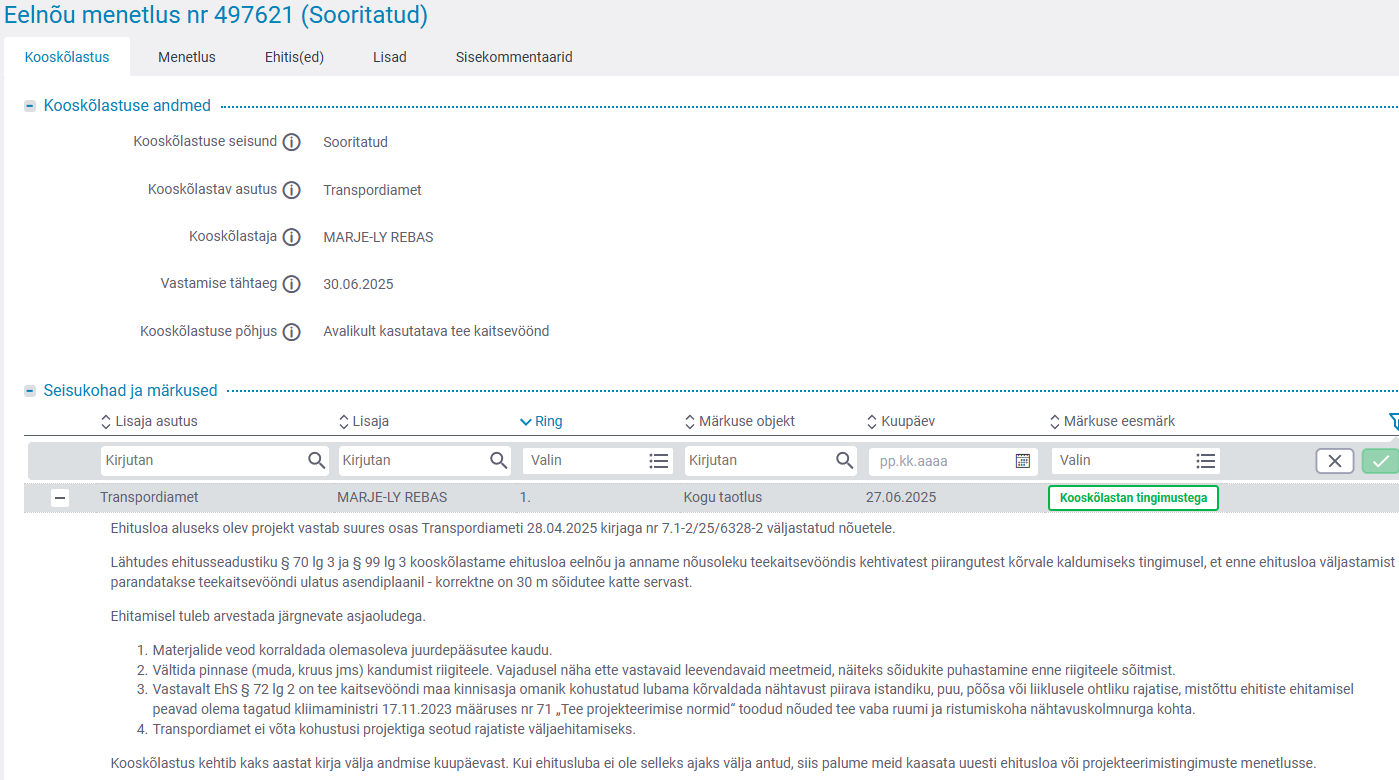Select the MARJE-LY REBAS table cell
The width and height of the screenshot is (1399, 780).
point(392,497)
